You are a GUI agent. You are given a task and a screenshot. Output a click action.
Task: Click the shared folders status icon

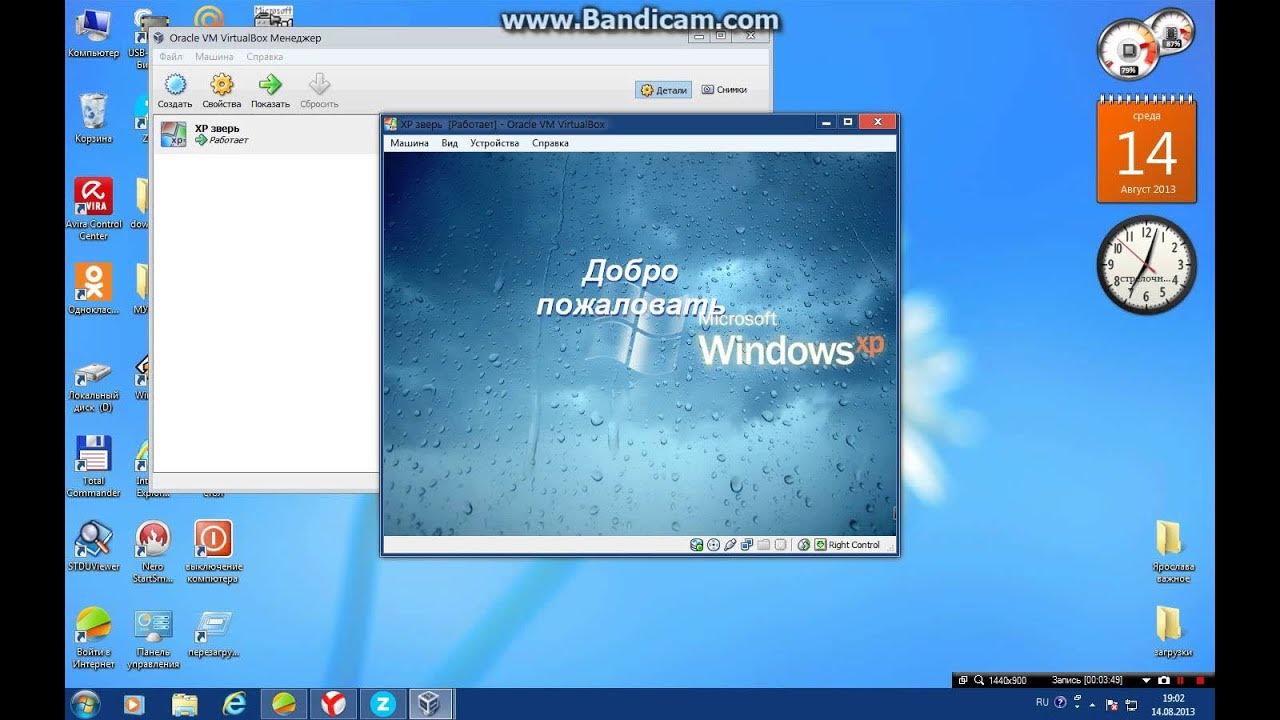[x=763, y=545]
